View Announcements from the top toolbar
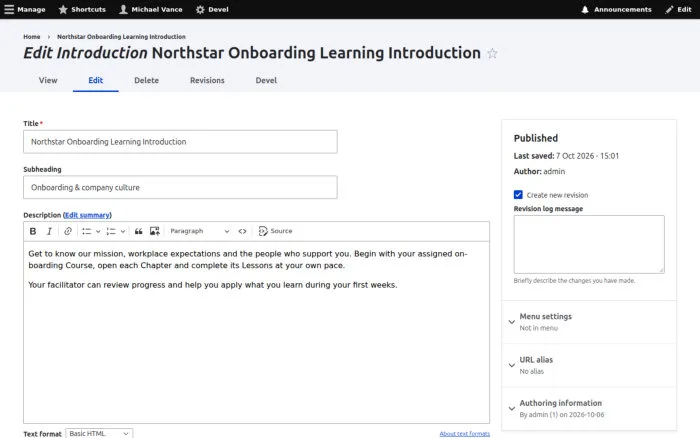 tap(616, 9)
